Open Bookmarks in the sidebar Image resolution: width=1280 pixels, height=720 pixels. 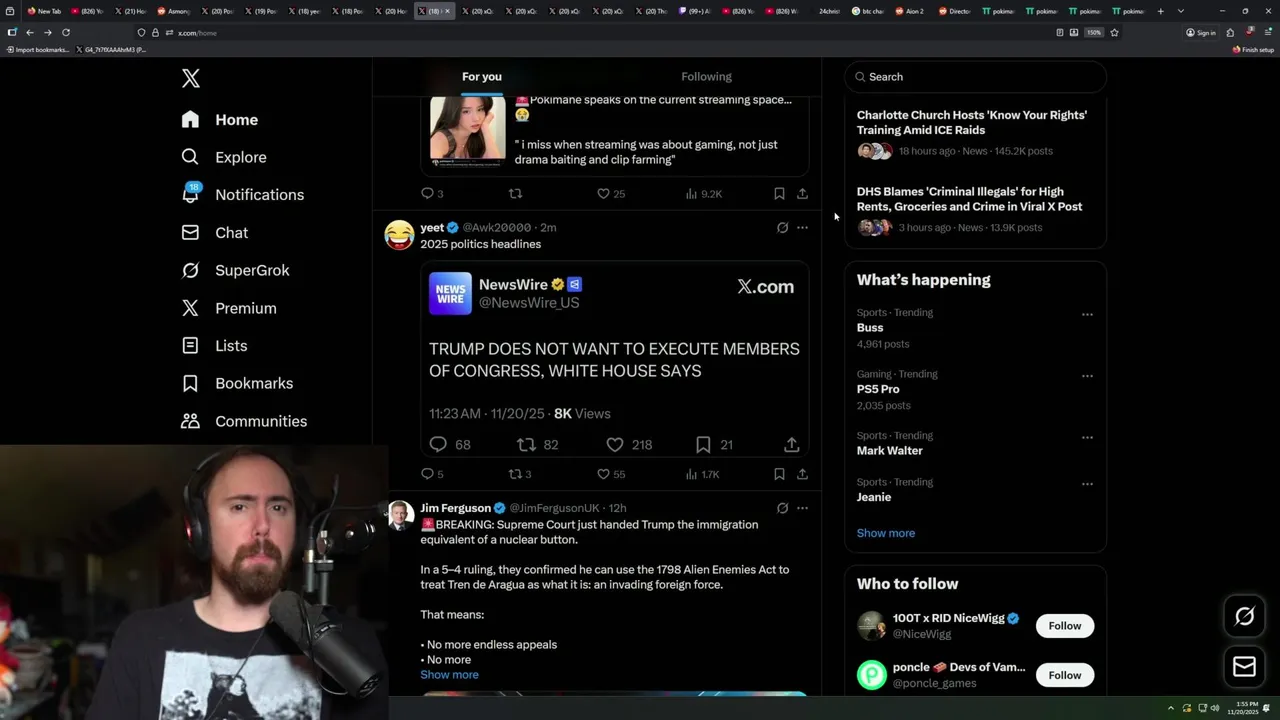[237, 384]
